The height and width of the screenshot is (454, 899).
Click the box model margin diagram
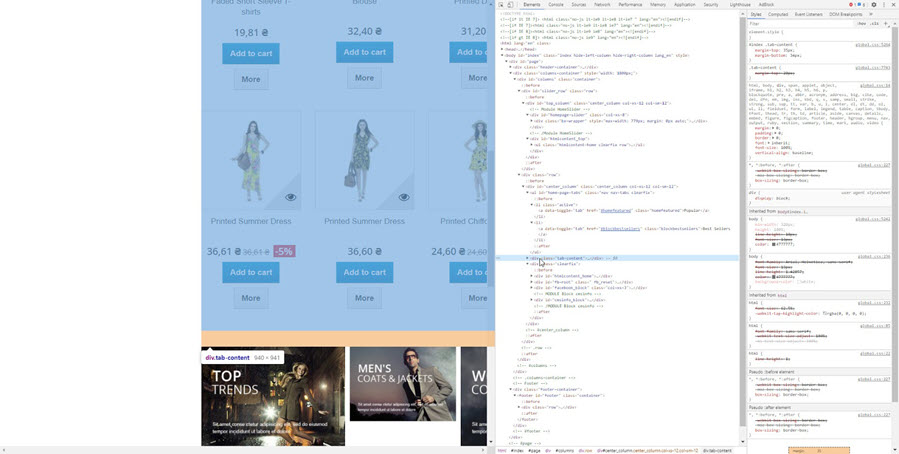click(819, 451)
